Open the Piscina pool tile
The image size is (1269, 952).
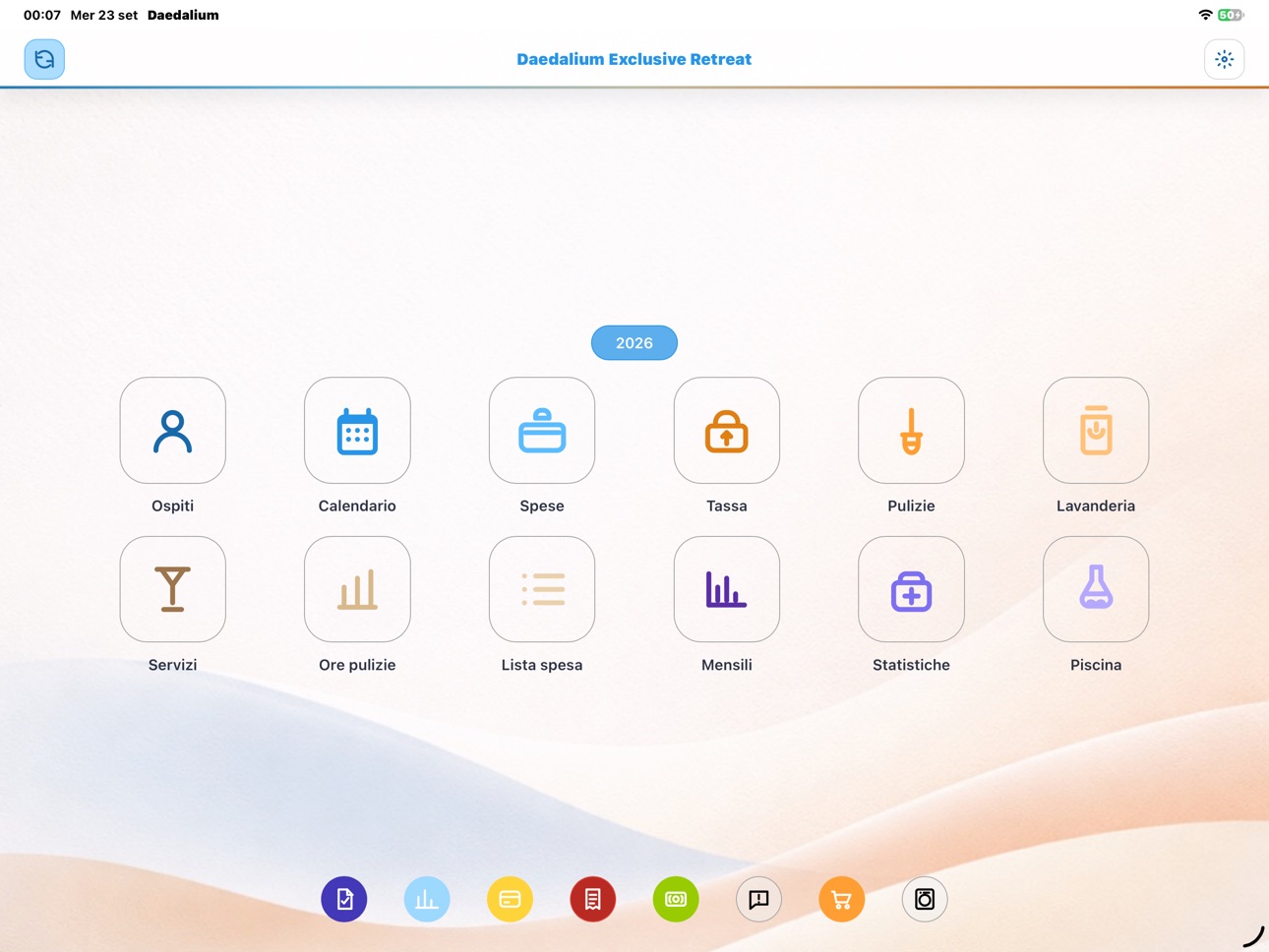(x=1096, y=589)
